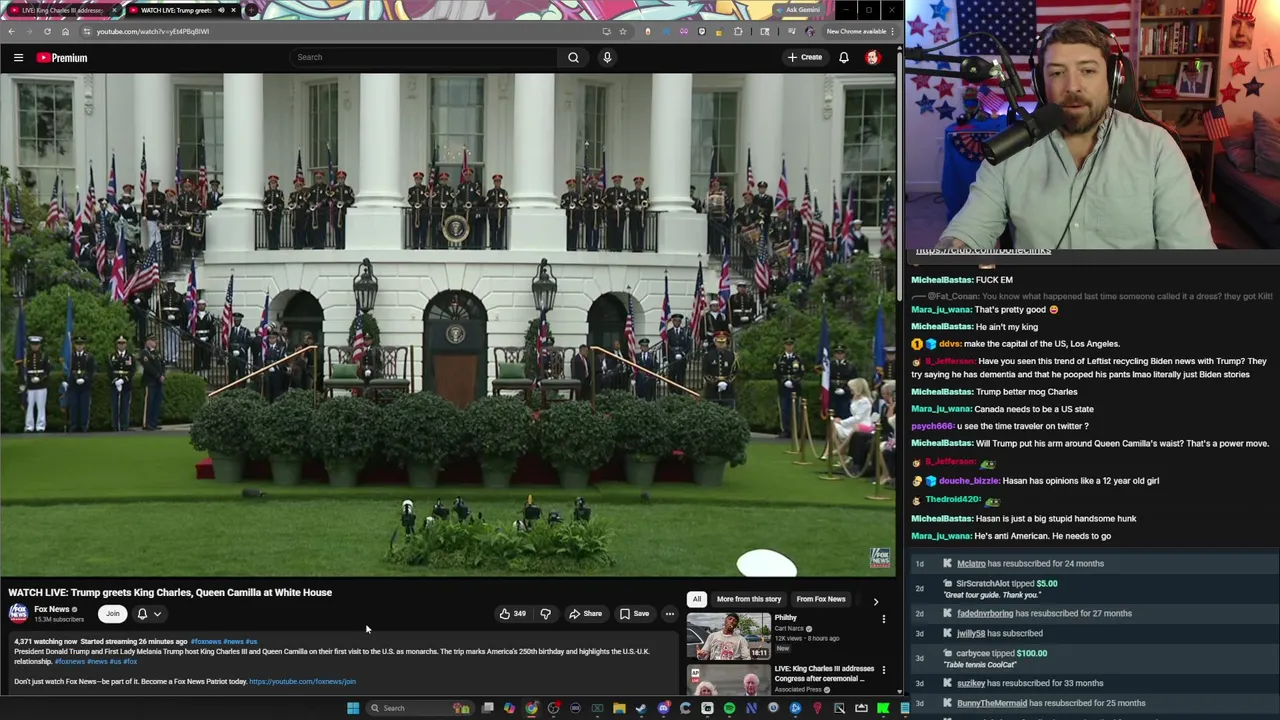
Task: Start voice search with the microphone icon
Action: click(x=607, y=57)
